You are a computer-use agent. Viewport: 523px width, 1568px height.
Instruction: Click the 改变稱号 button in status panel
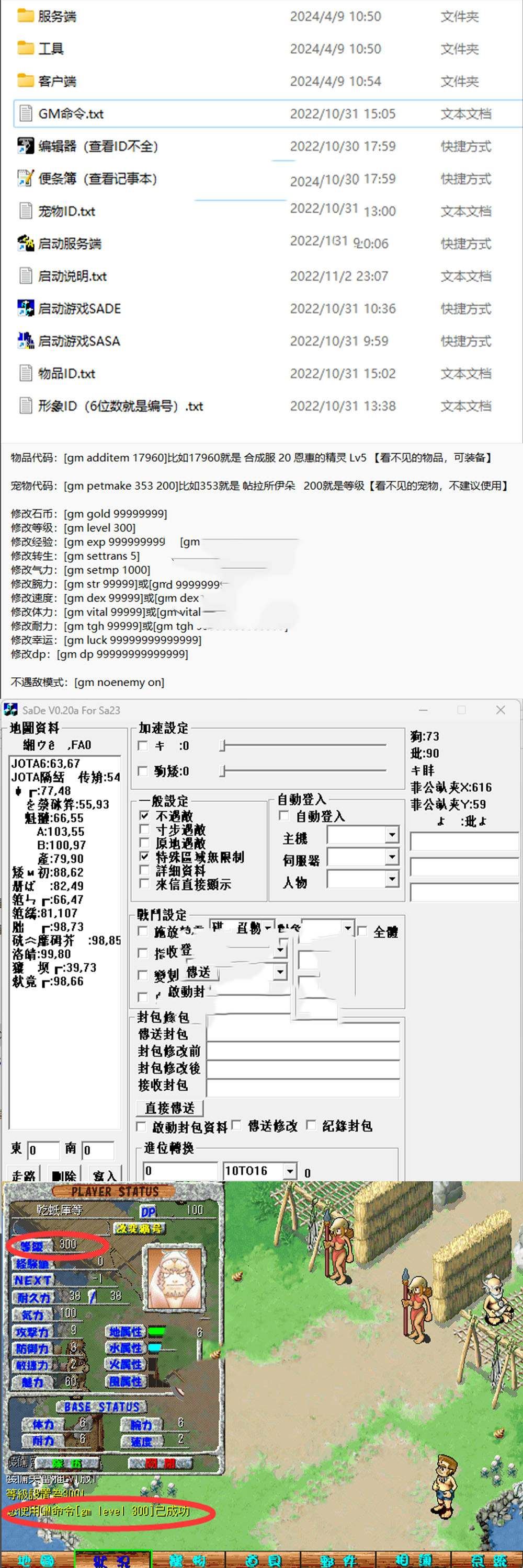[140, 1228]
